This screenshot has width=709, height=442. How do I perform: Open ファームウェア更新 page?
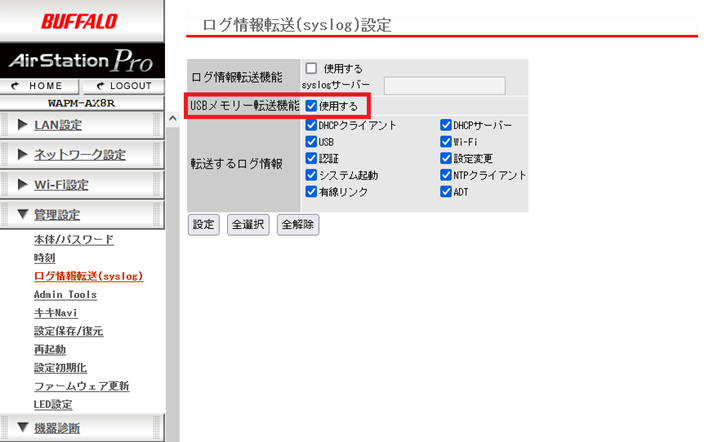tap(81, 386)
